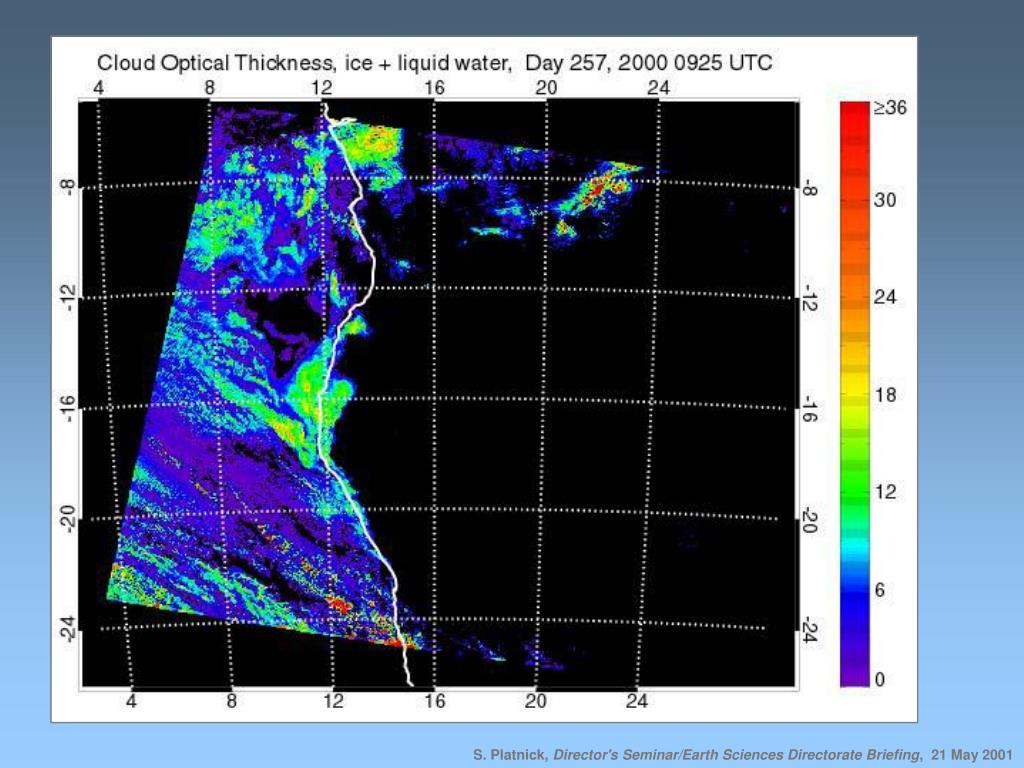Click the bottom axis longitude label 4
Image resolution: width=1024 pixels, height=768 pixels.
pos(131,701)
